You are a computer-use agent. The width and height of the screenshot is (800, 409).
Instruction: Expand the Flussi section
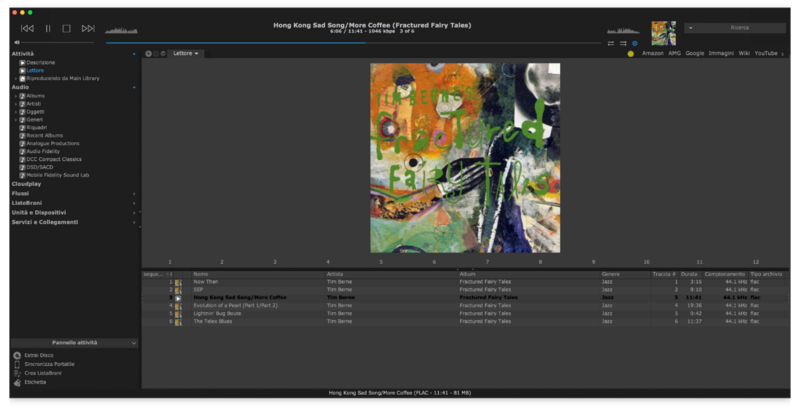pos(134,194)
